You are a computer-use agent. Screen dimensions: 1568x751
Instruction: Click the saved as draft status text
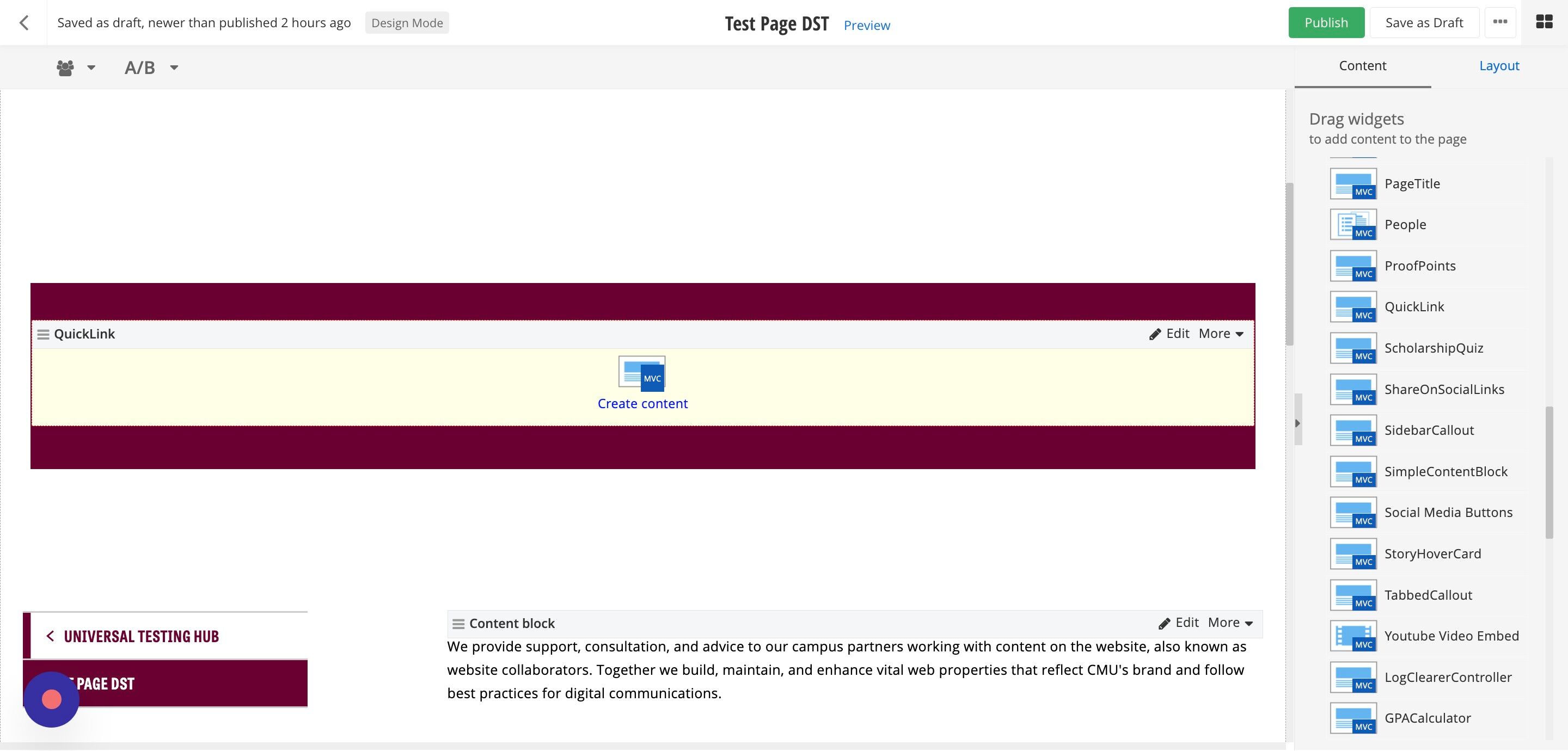coord(204,23)
